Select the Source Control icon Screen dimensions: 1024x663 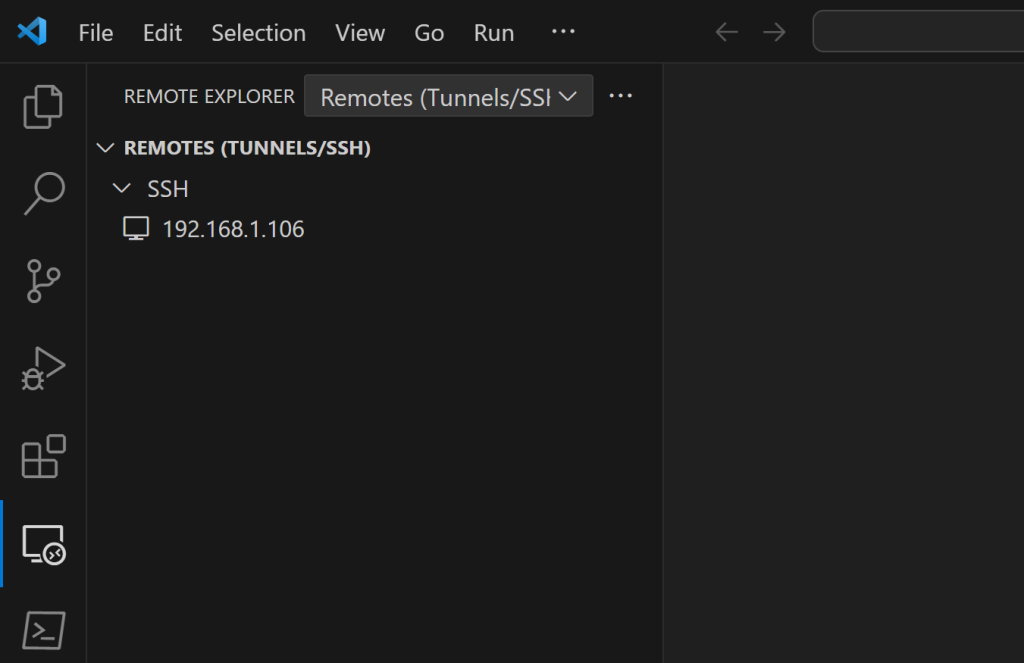click(42, 281)
